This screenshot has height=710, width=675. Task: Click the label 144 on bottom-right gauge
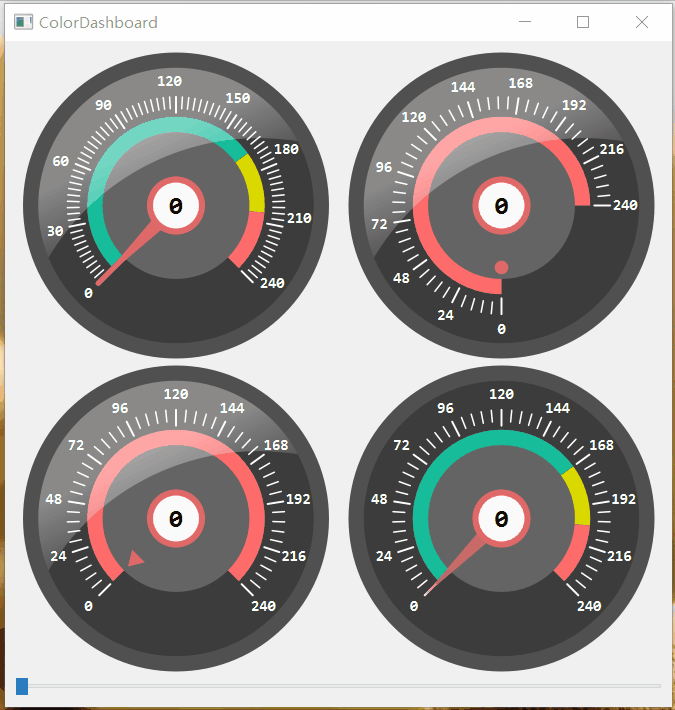[558, 408]
